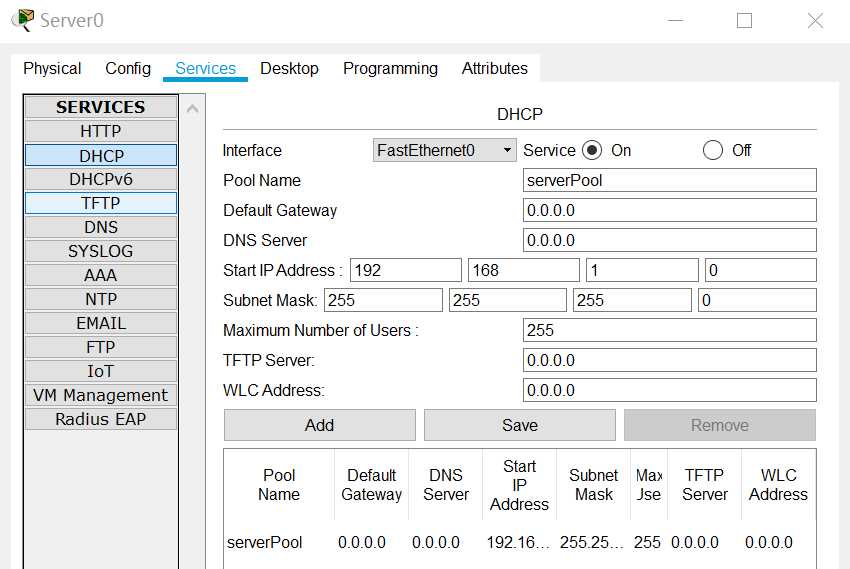
Task: Open the EMAIL service
Action: 101,323
